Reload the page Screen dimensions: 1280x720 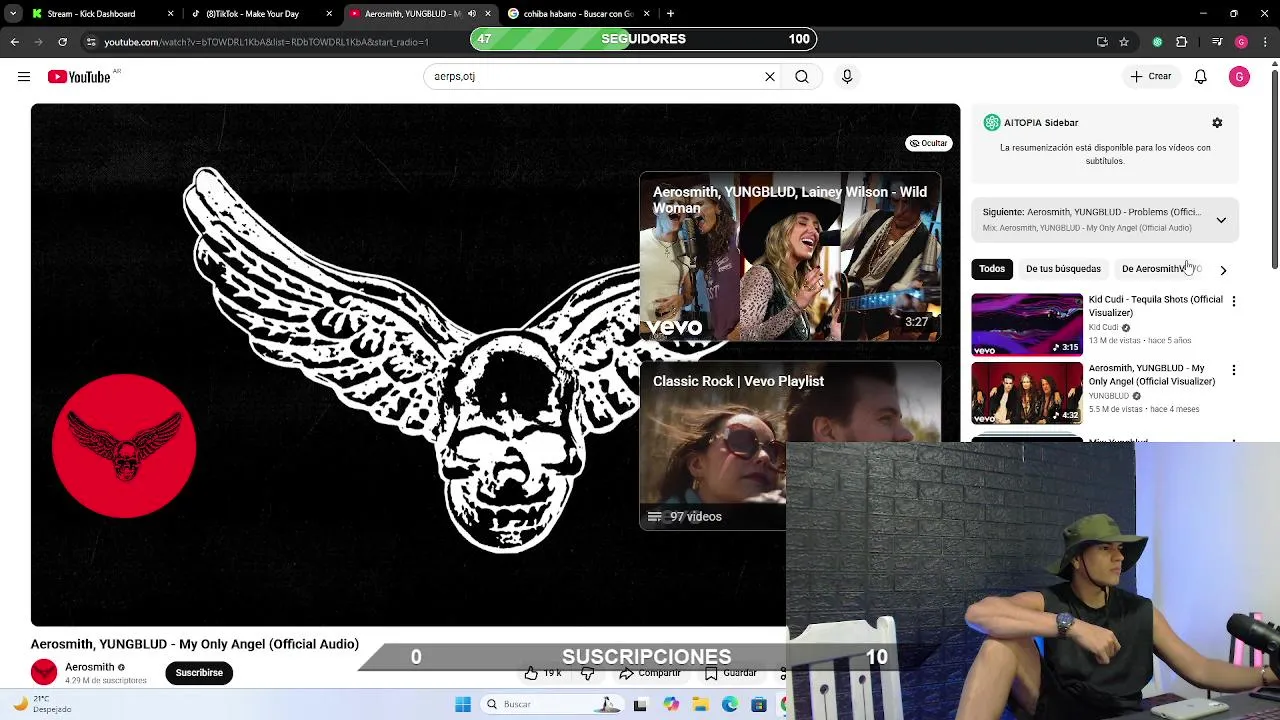62,42
